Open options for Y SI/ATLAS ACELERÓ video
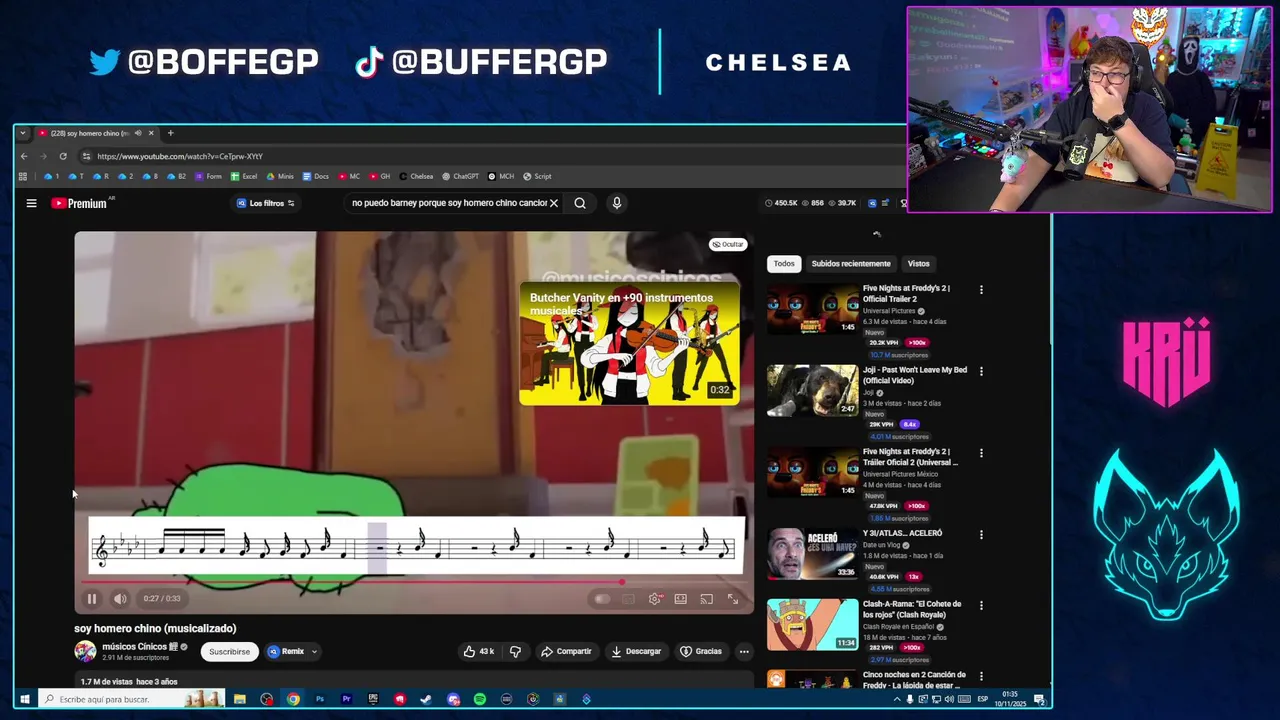Image resolution: width=1280 pixels, height=720 pixels. click(981, 535)
